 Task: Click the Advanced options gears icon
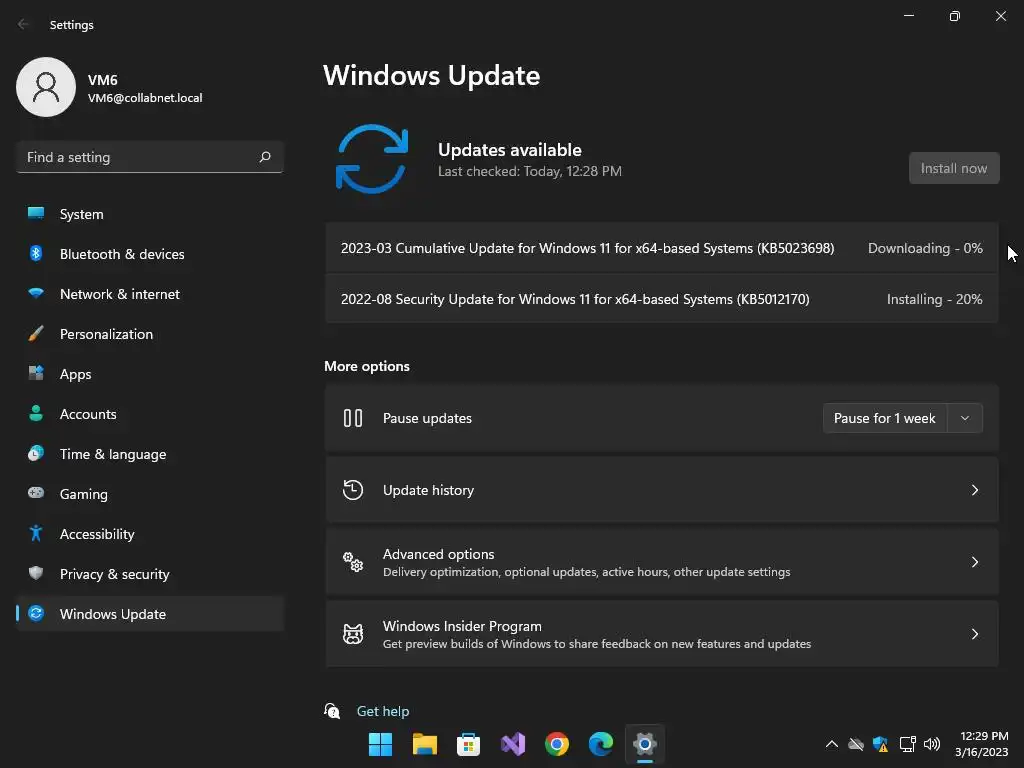click(x=353, y=562)
